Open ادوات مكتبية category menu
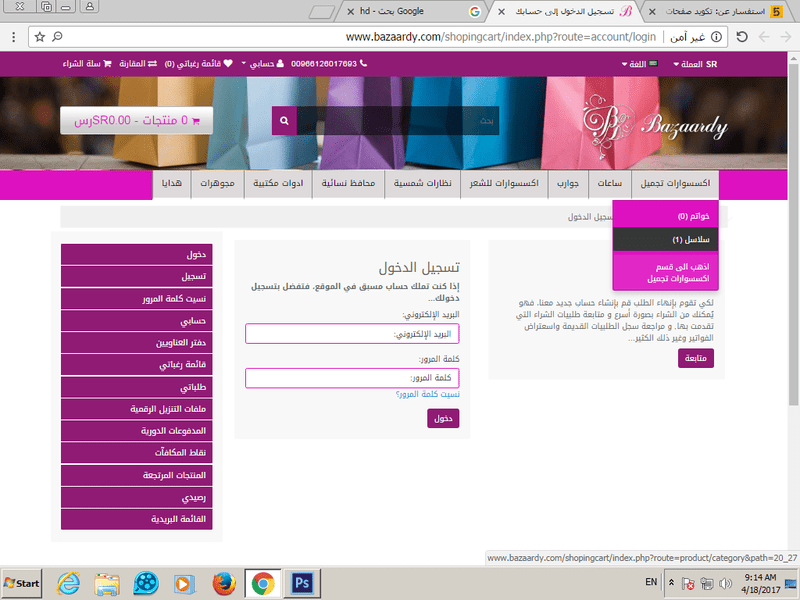The image size is (800, 600). tap(278, 184)
